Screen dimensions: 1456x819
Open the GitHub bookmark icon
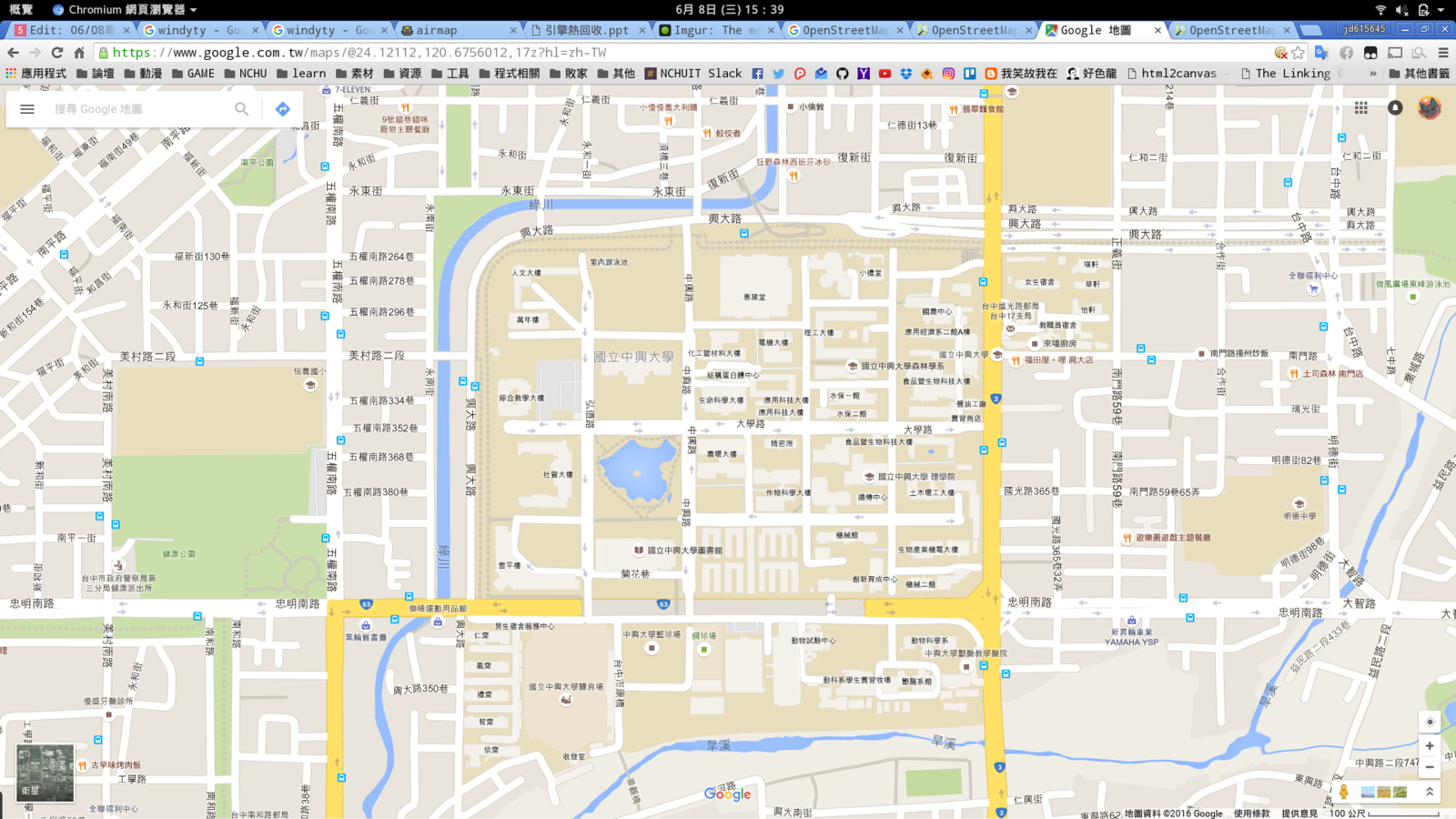coord(843,74)
